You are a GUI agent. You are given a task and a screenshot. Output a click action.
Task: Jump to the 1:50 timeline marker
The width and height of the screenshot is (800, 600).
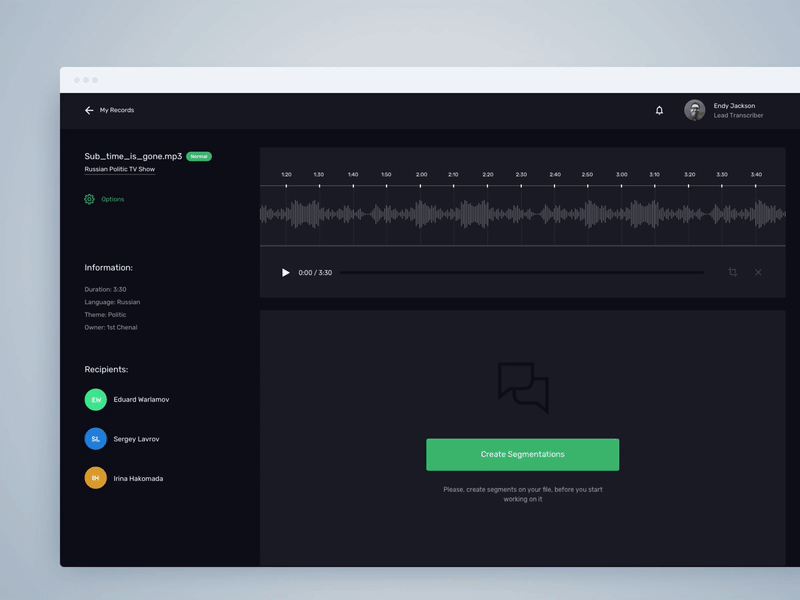(x=386, y=174)
